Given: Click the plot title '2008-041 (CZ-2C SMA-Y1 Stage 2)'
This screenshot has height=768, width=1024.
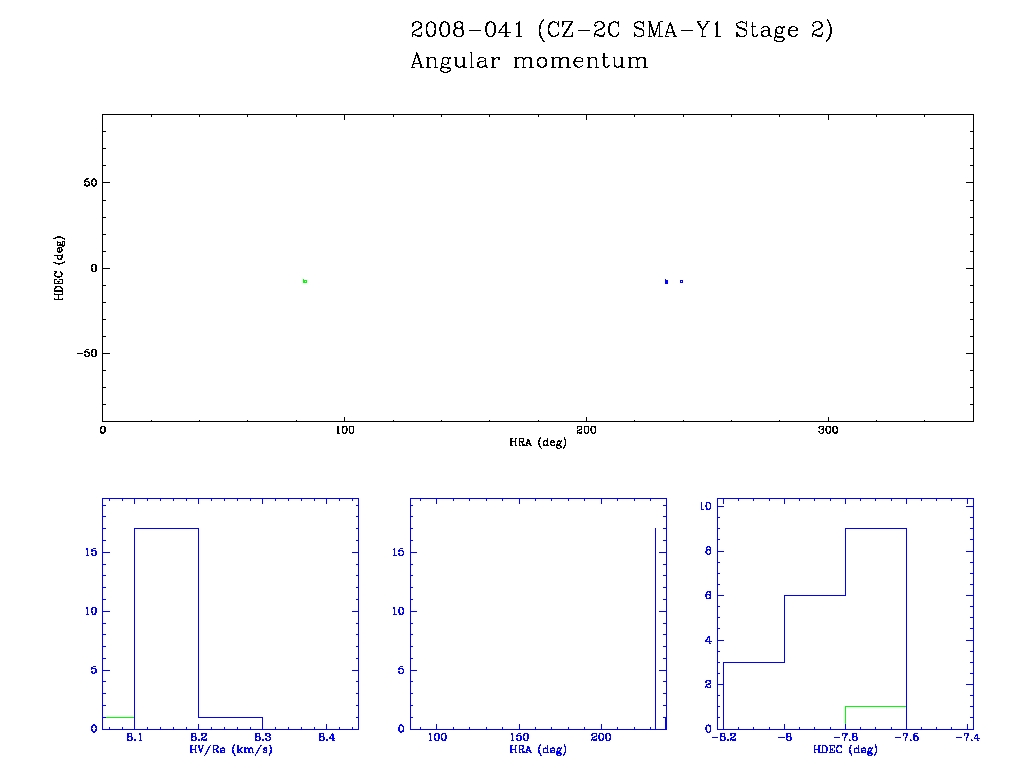Looking at the screenshot, I should point(621,31).
